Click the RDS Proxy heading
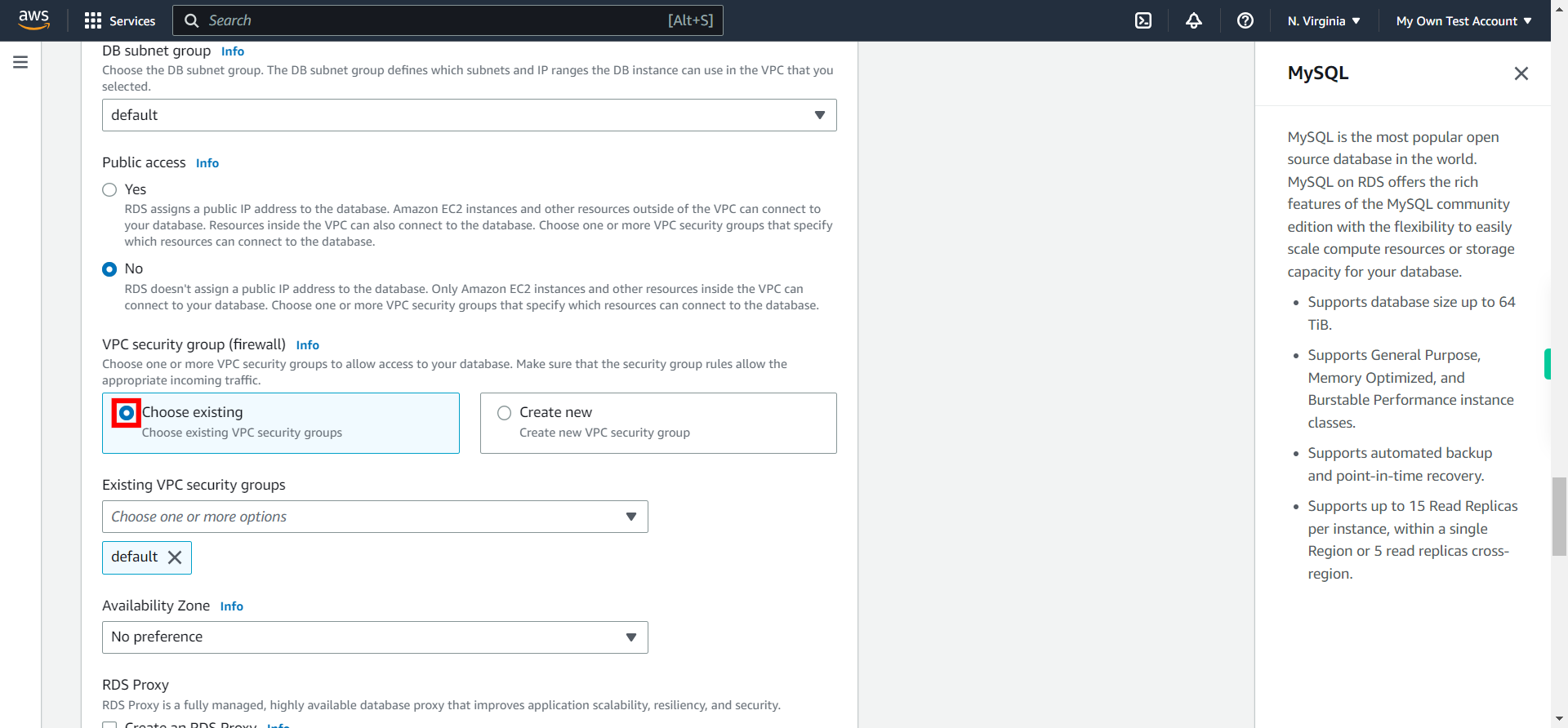 (136, 685)
